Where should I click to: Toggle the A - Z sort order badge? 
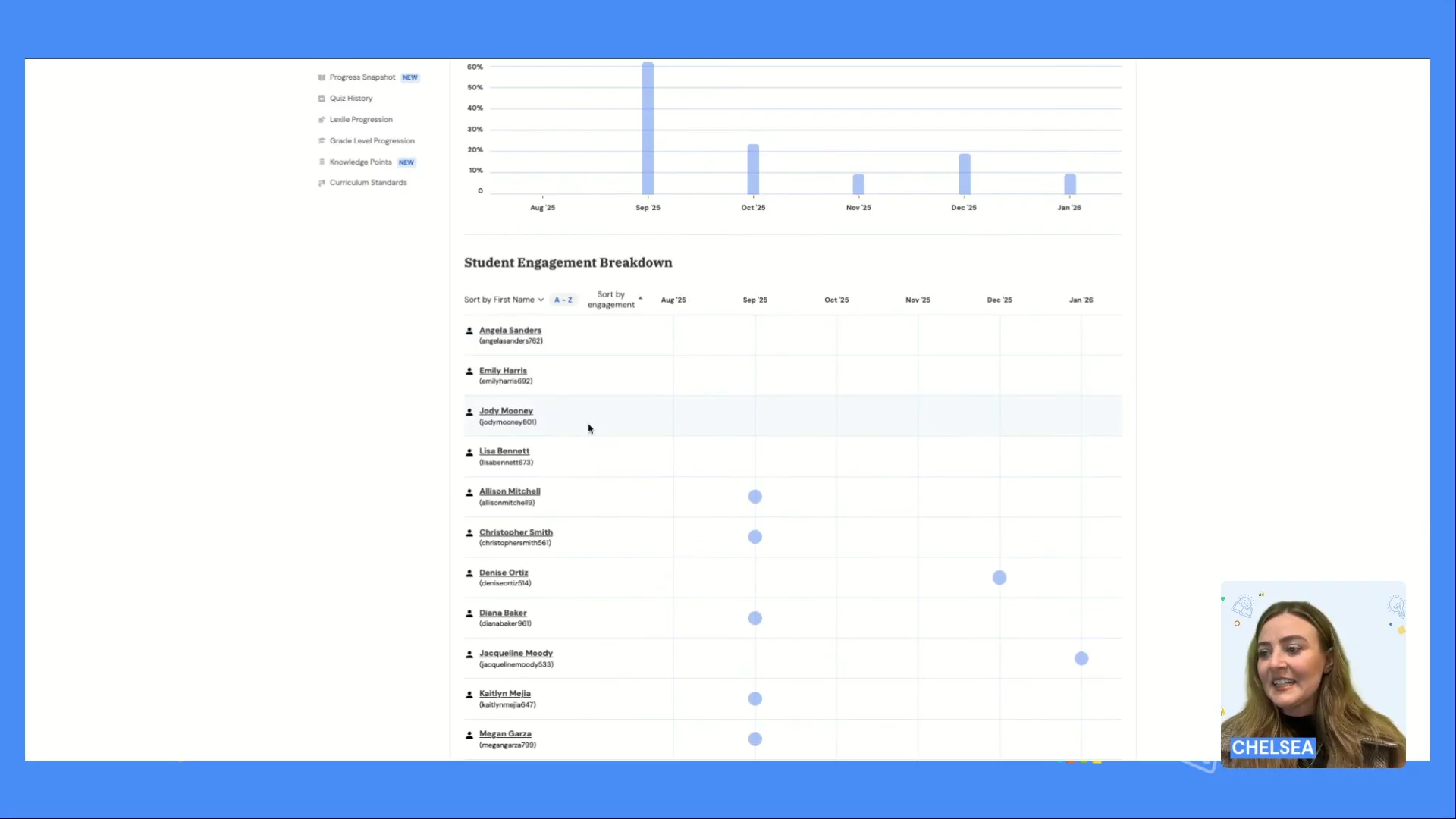click(x=563, y=300)
